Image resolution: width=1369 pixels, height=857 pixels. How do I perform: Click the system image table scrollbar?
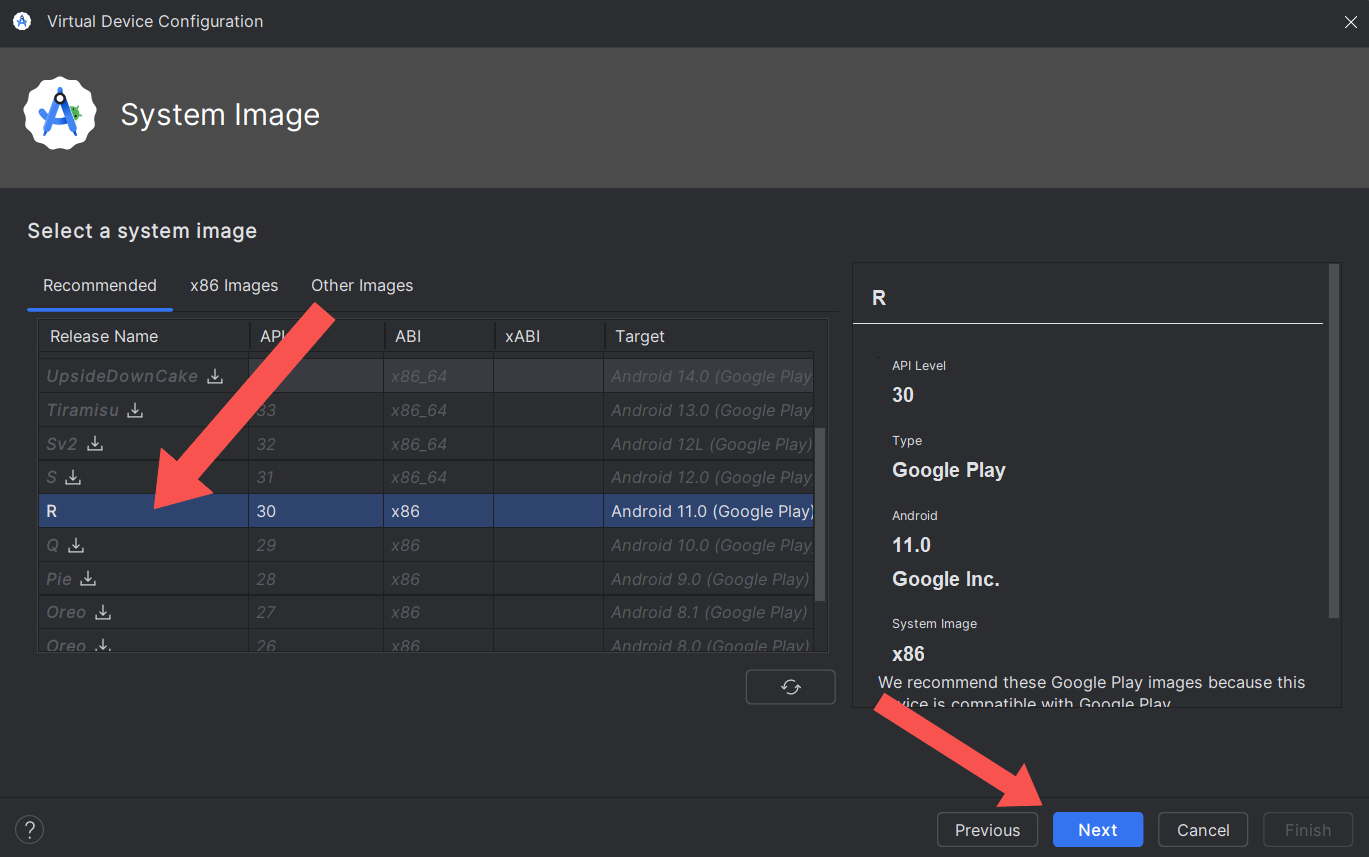click(821, 514)
